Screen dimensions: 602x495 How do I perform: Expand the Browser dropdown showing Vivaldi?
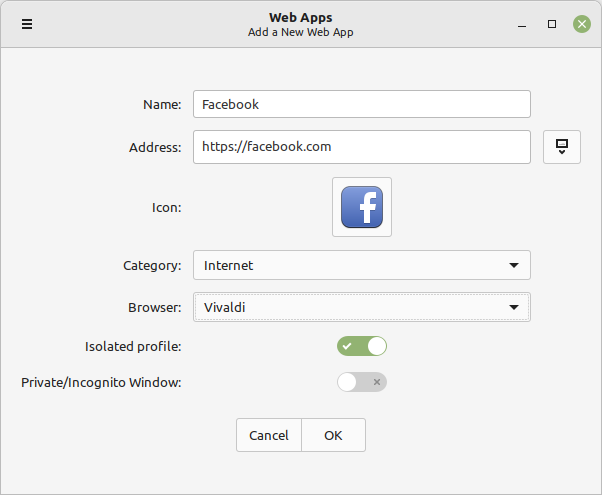[x=361, y=307]
